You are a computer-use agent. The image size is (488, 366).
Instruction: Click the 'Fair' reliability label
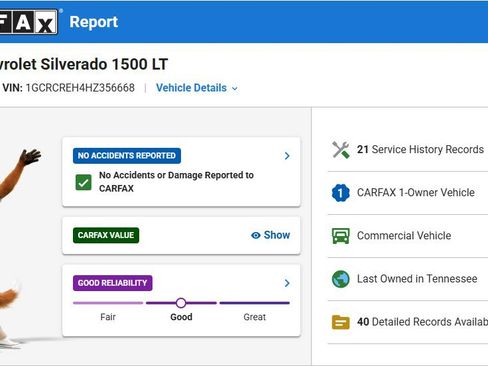[x=108, y=317]
